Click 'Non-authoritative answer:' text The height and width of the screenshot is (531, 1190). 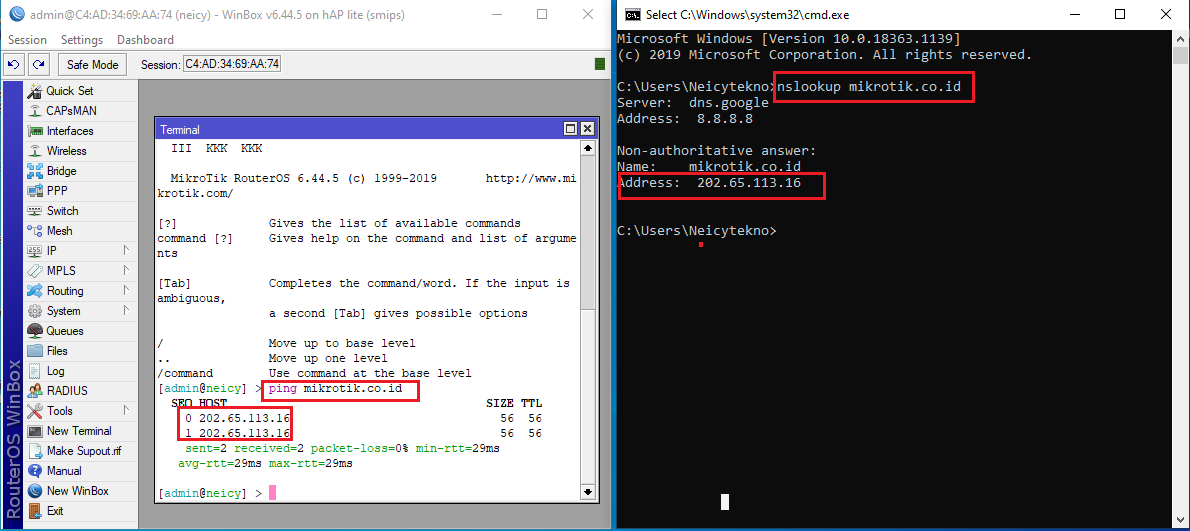tap(716, 150)
